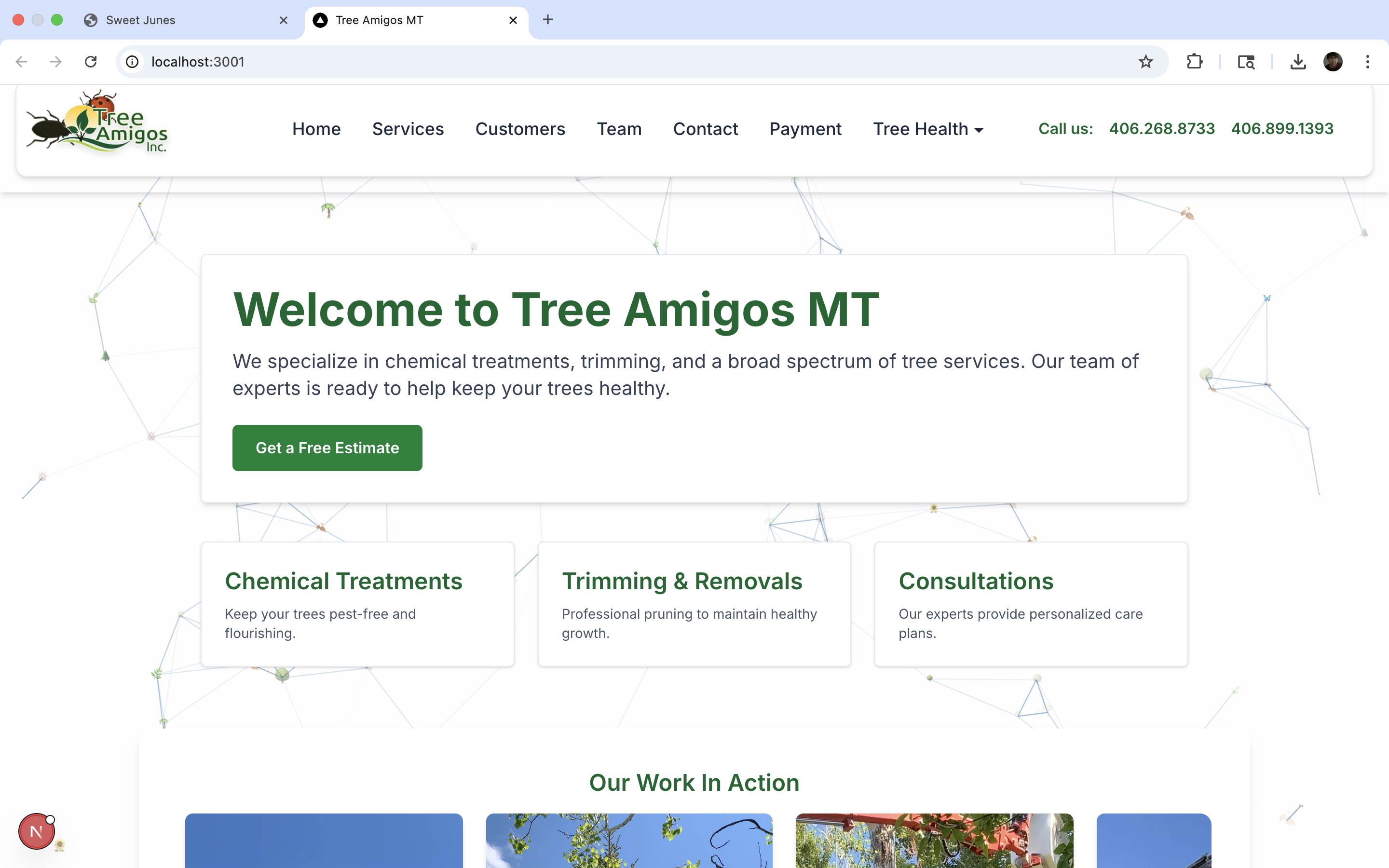This screenshot has height=868, width=1389.
Task: Open the downloads tray icon
Action: (1298, 61)
